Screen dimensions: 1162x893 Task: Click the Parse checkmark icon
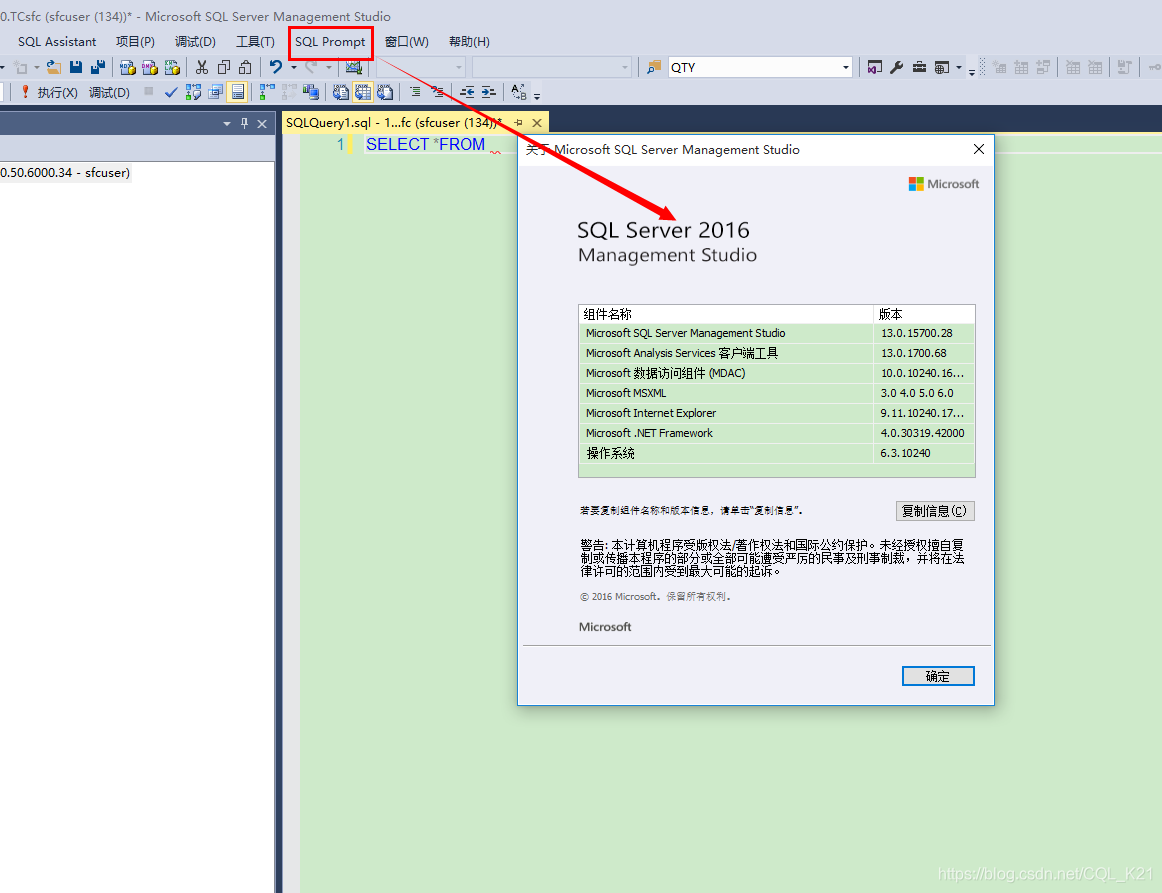pyautogui.click(x=171, y=92)
